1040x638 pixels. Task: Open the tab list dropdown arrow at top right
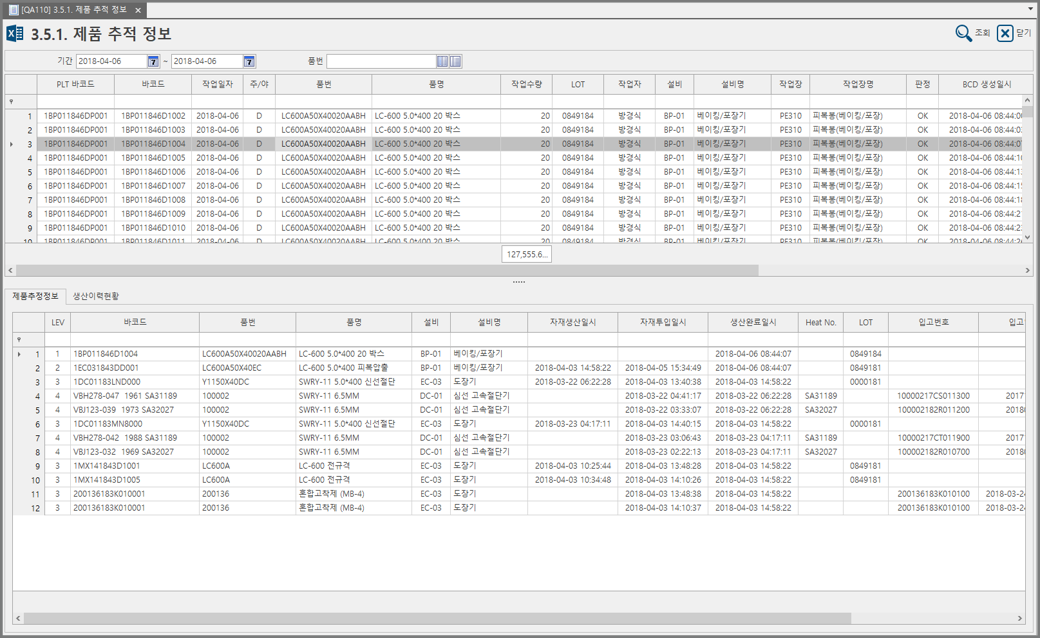coord(1030,9)
